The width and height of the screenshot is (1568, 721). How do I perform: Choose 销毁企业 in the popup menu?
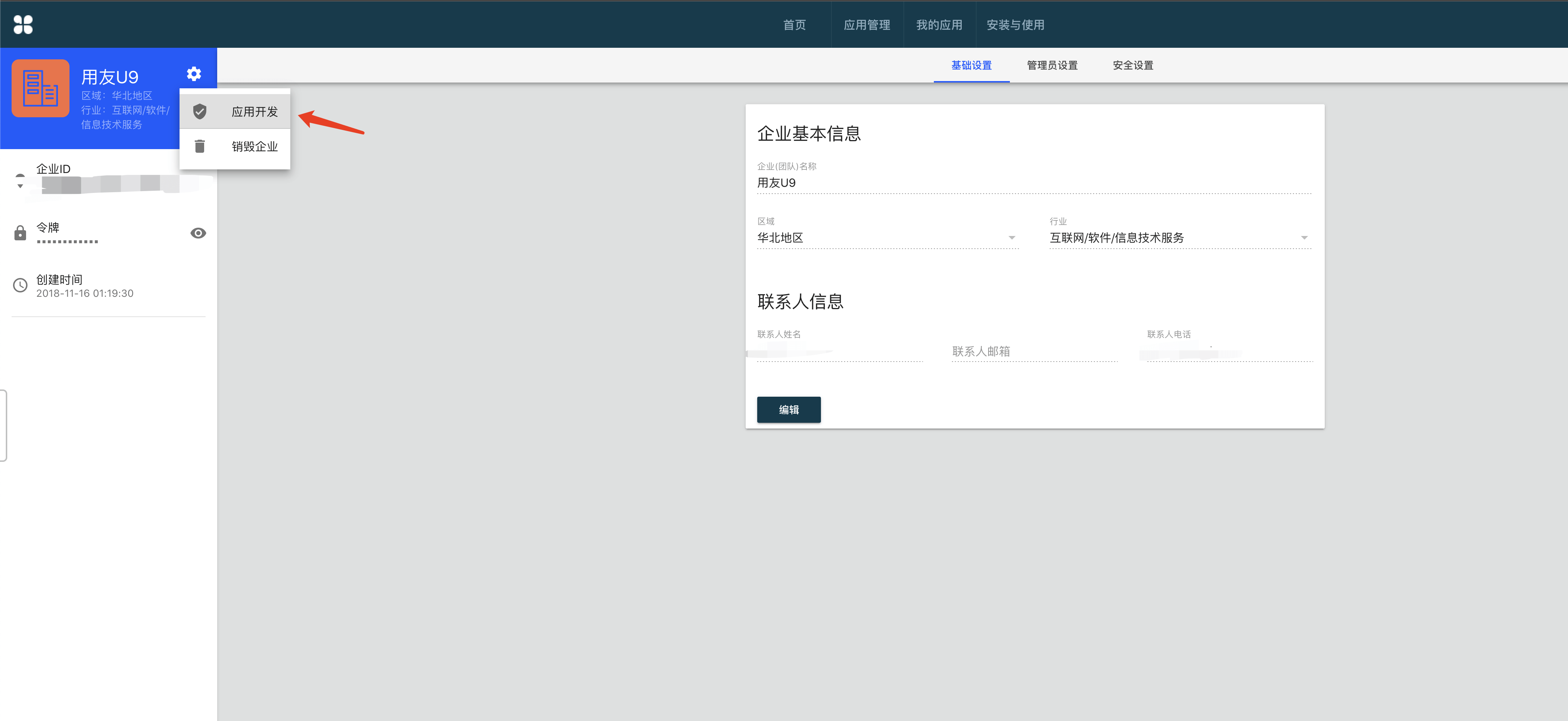(254, 147)
